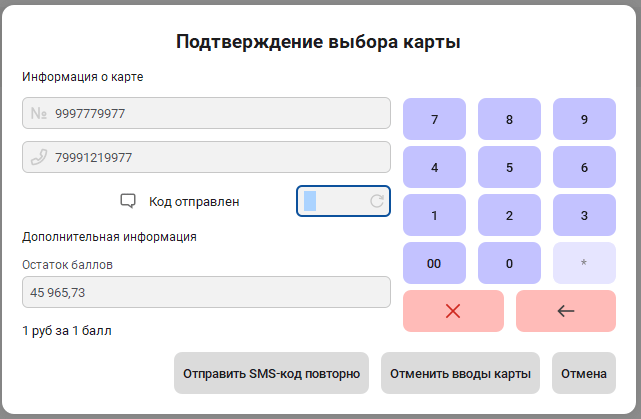Viewport: 641px width, 419px height.
Task: Tap digit 0 on the keypad
Action: [509, 264]
